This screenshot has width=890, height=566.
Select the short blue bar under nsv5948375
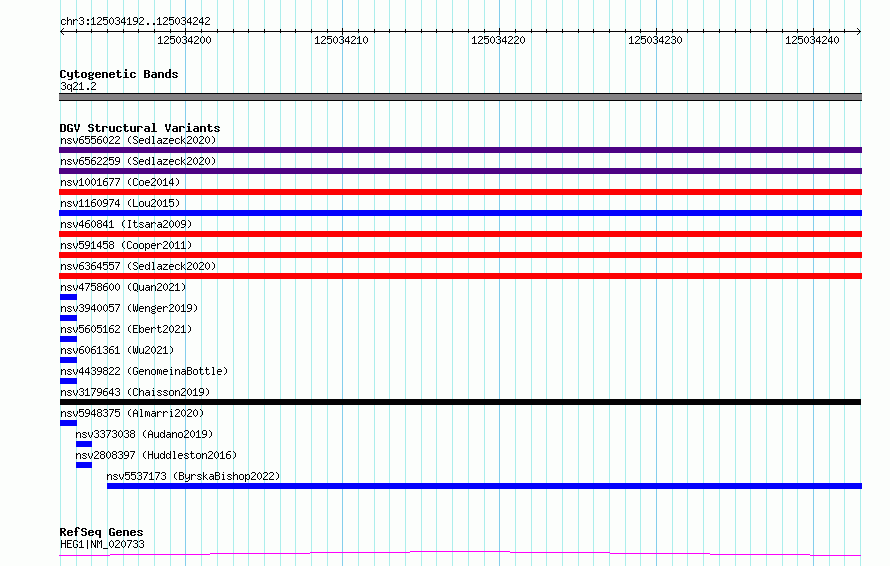[68, 423]
